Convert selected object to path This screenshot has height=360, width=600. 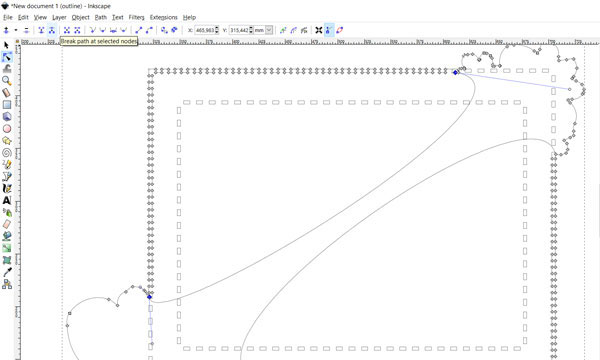tap(164, 30)
